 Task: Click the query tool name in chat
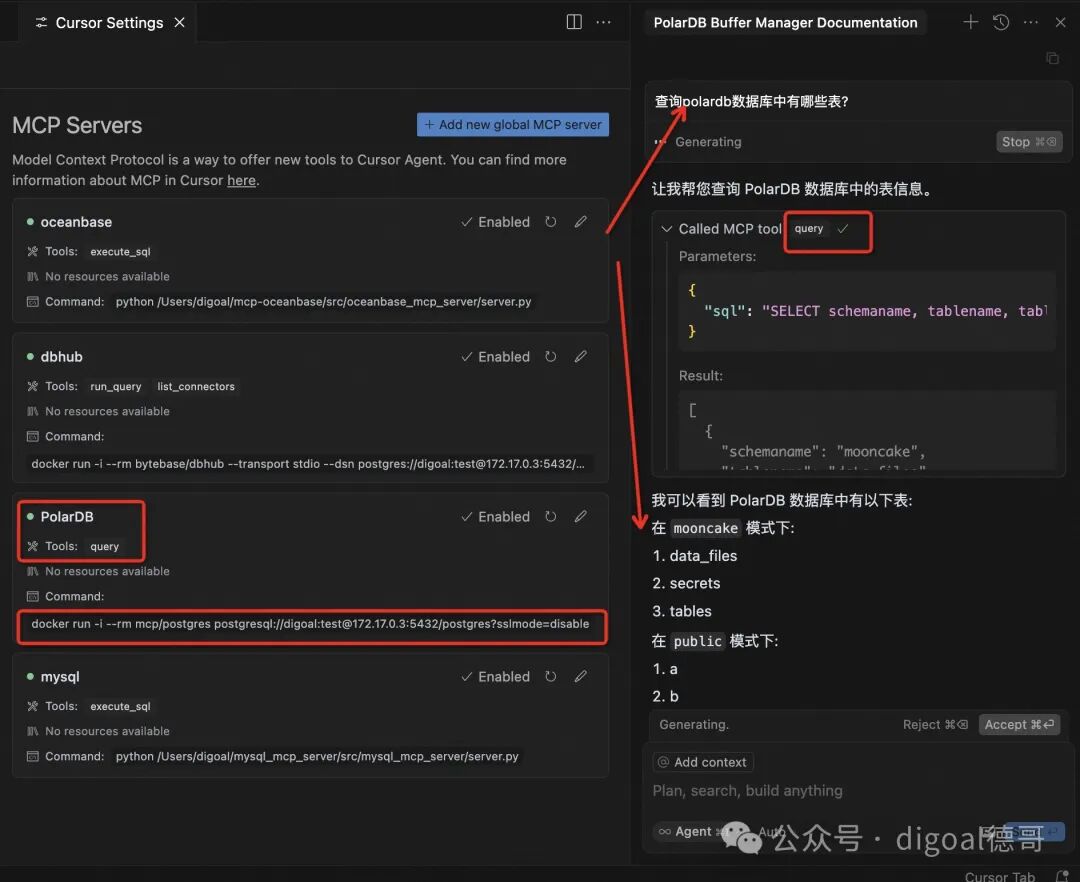click(809, 229)
